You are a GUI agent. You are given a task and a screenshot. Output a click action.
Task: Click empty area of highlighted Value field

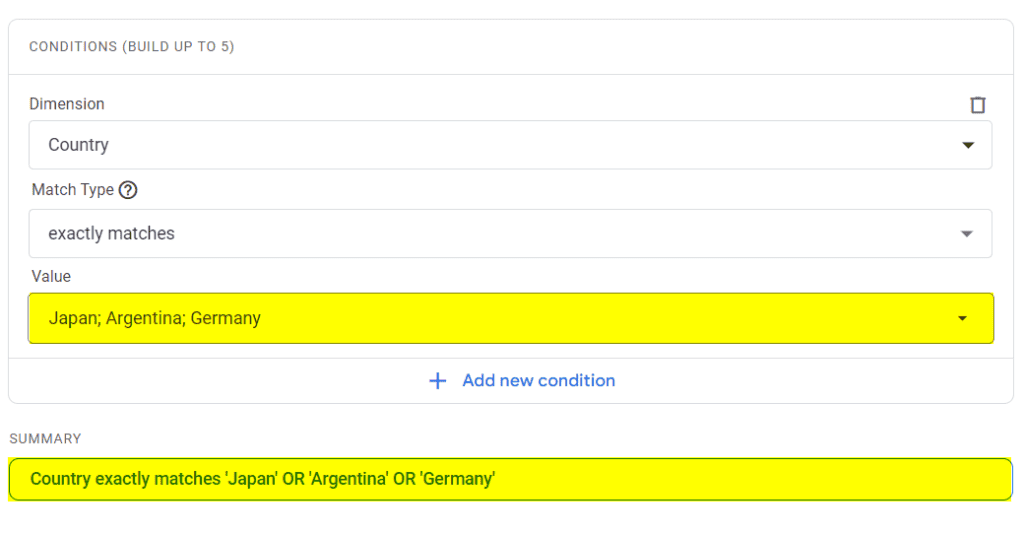click(x=600, y=319)
